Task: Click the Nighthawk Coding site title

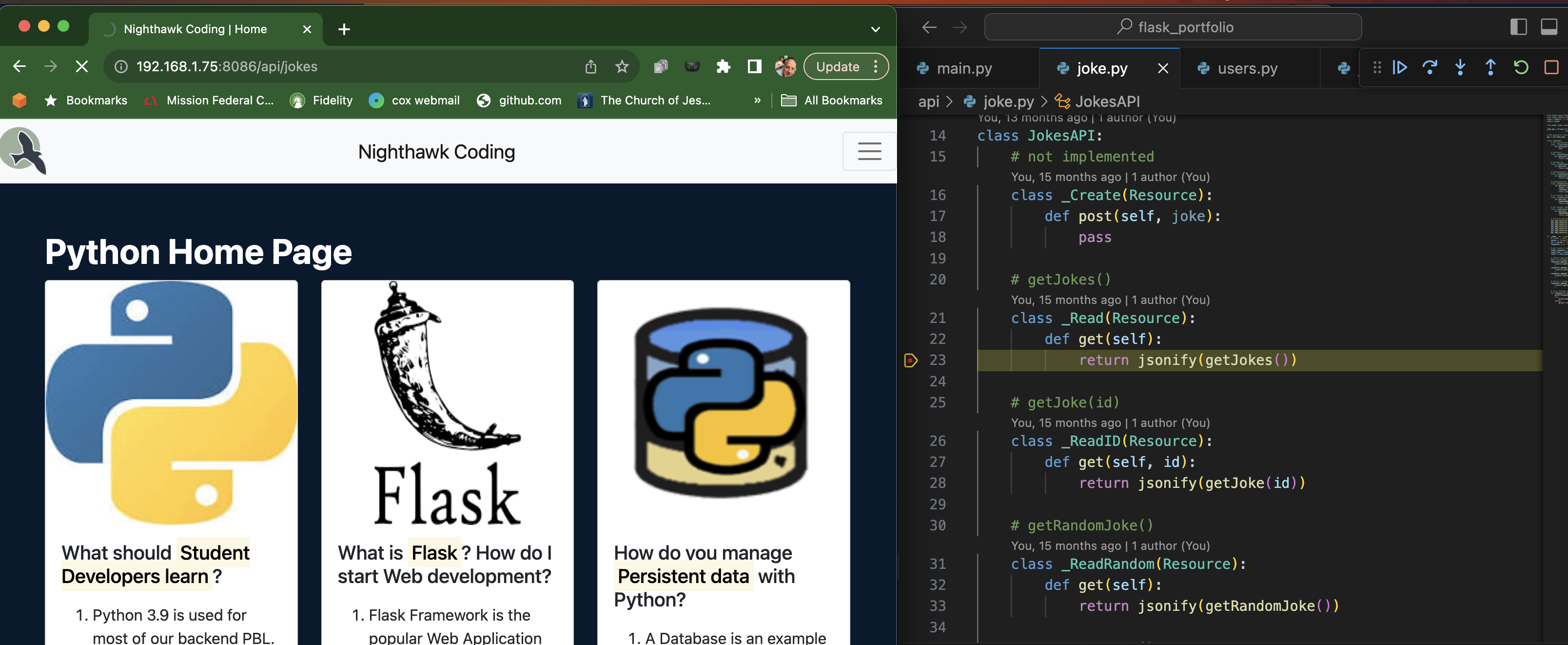Action: 436,152
